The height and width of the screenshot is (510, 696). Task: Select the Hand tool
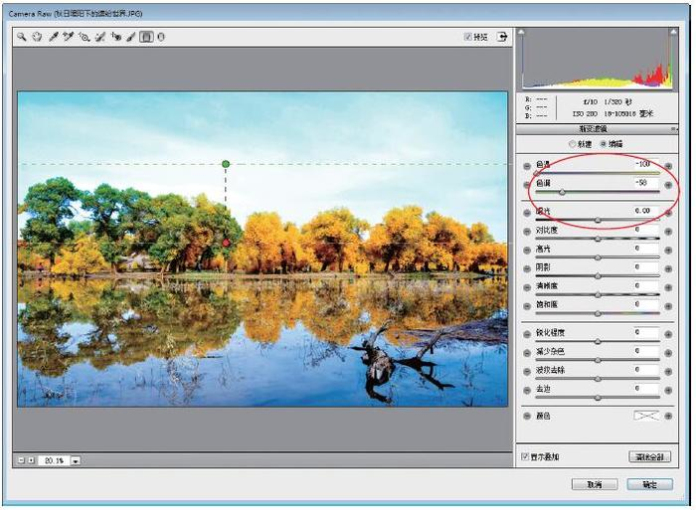click(36, 37)
